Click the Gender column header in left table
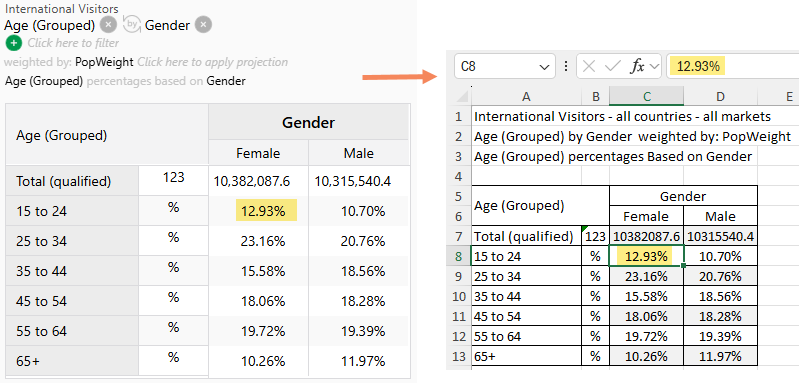Screen dimensions: 799x383 coord(309,122)
